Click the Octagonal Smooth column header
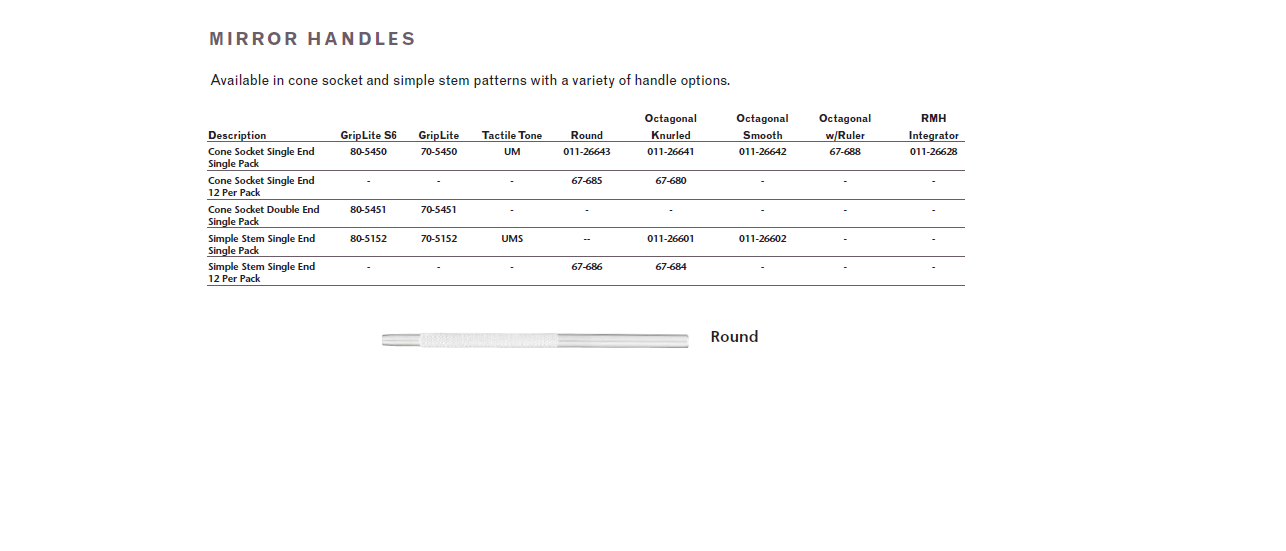 tap(762, 127)
